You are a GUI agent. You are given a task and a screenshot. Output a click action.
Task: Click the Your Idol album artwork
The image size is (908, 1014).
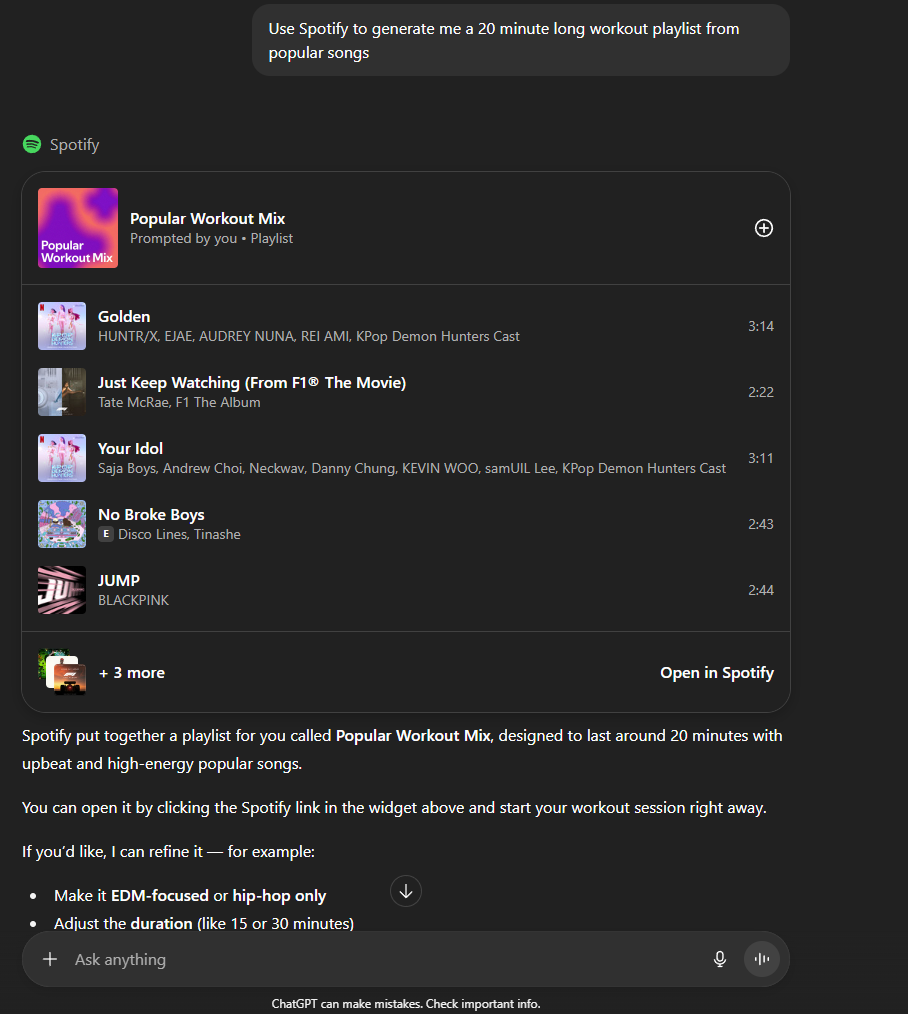(62, 458)
